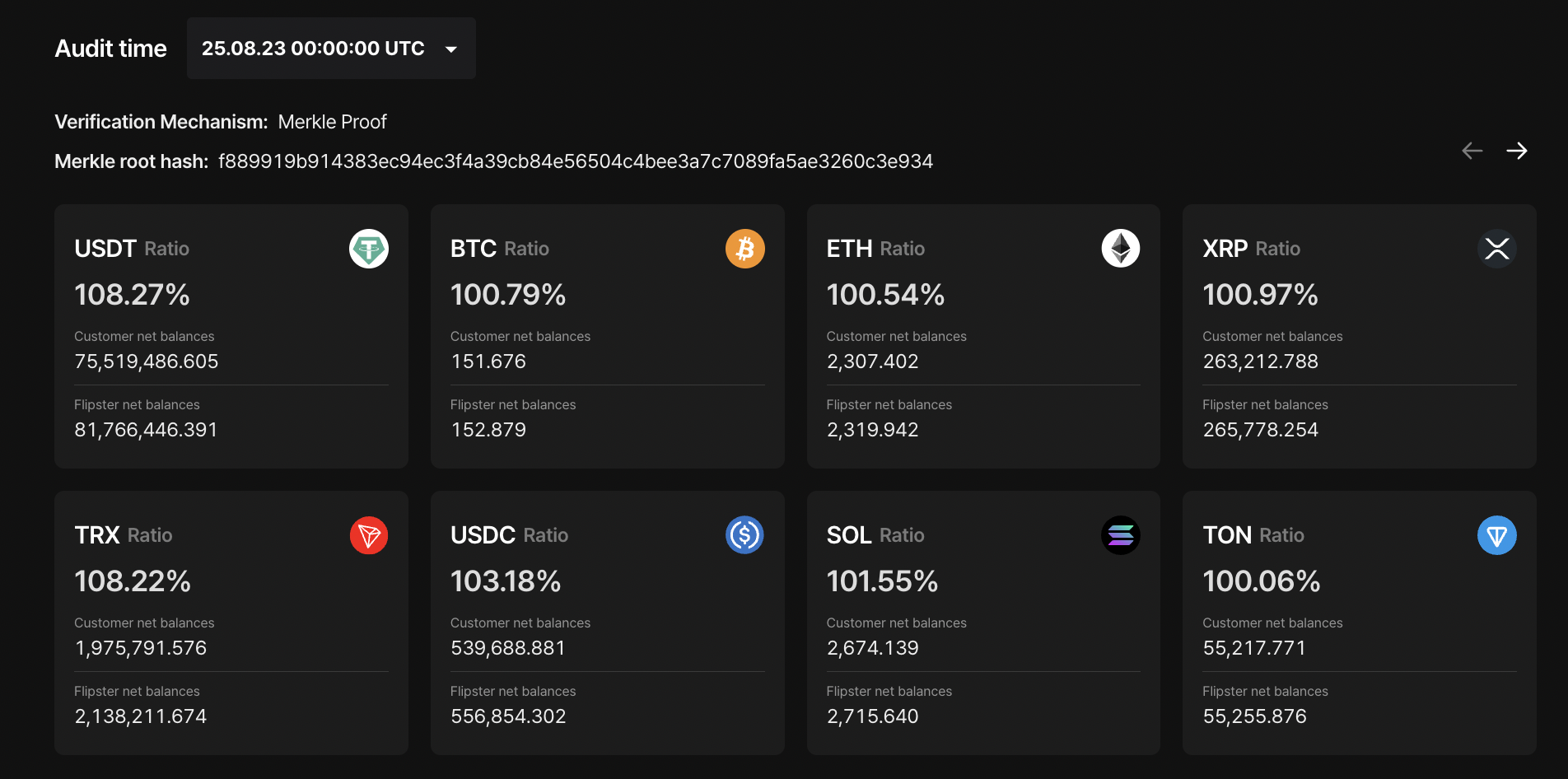Click ETH Flipster net balances 2,319.942
This screenshot has height=779, width=1568.
point(873,430)
